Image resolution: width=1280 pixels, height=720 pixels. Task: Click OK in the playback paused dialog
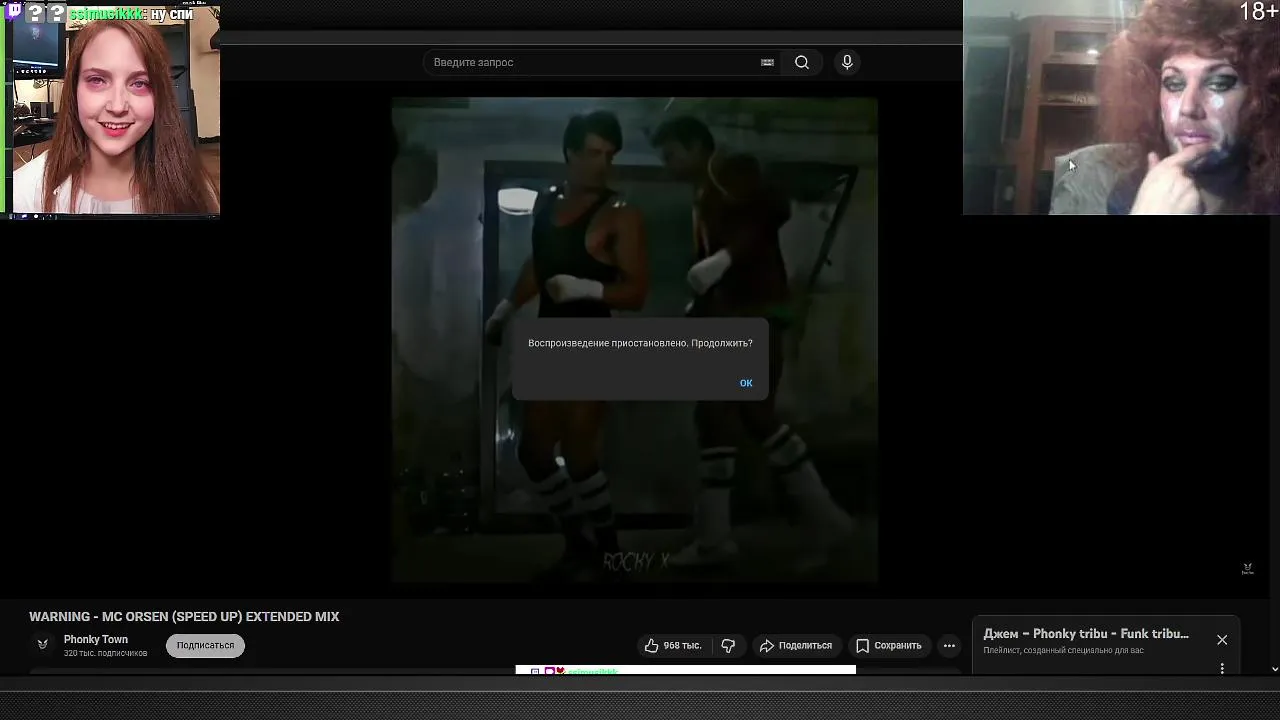click(746, 383)
